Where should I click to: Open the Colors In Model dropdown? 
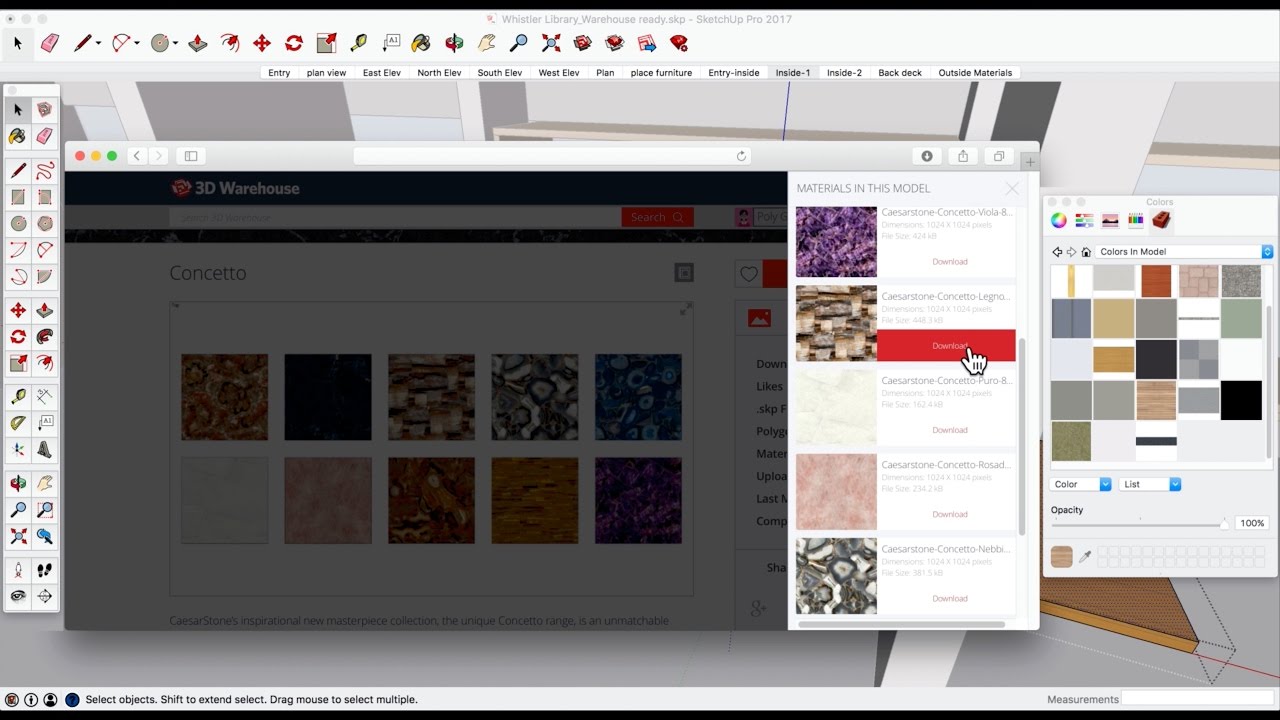pos(1184,252)
